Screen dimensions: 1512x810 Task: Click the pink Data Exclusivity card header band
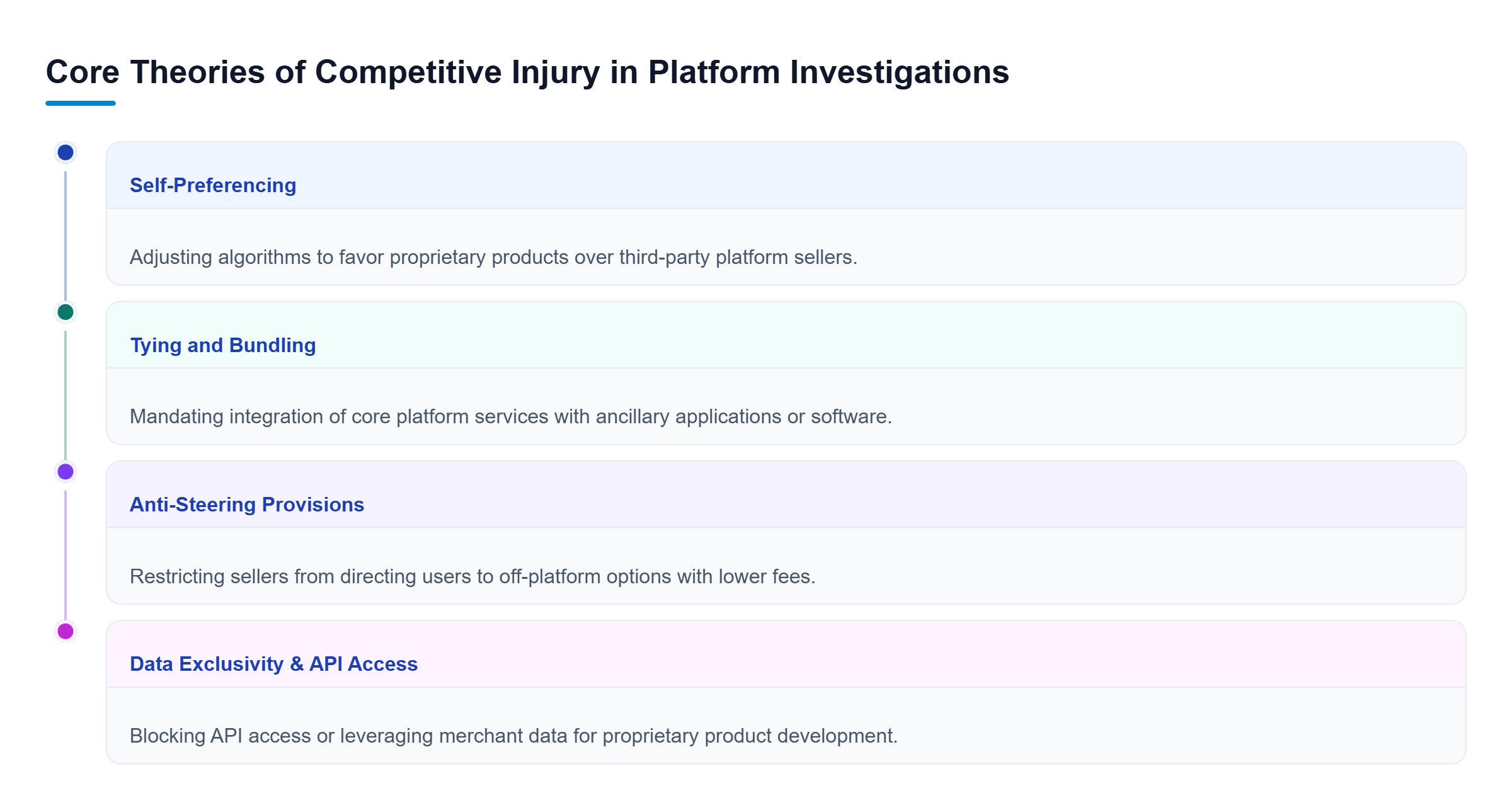click(786, 654)
